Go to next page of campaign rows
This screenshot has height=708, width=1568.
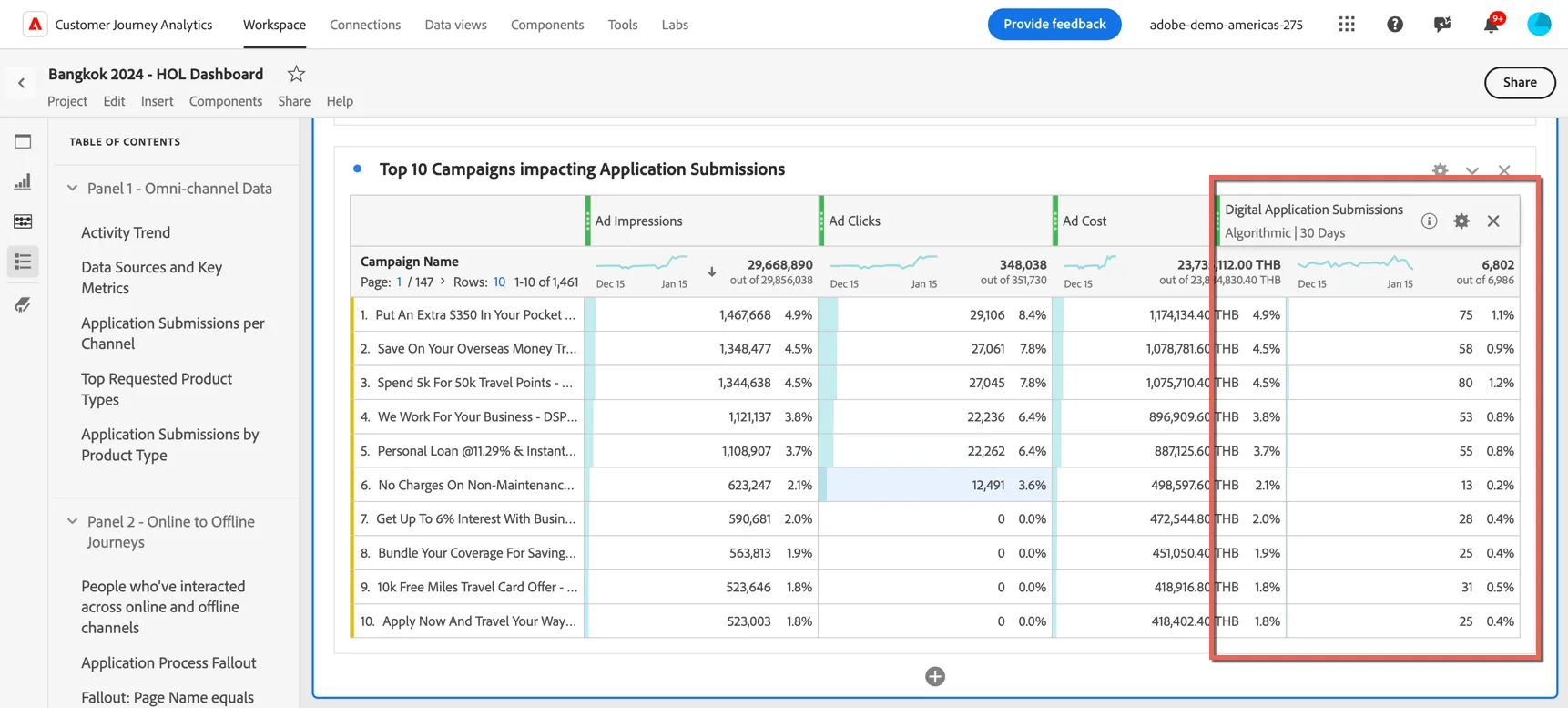pos(443,282)
